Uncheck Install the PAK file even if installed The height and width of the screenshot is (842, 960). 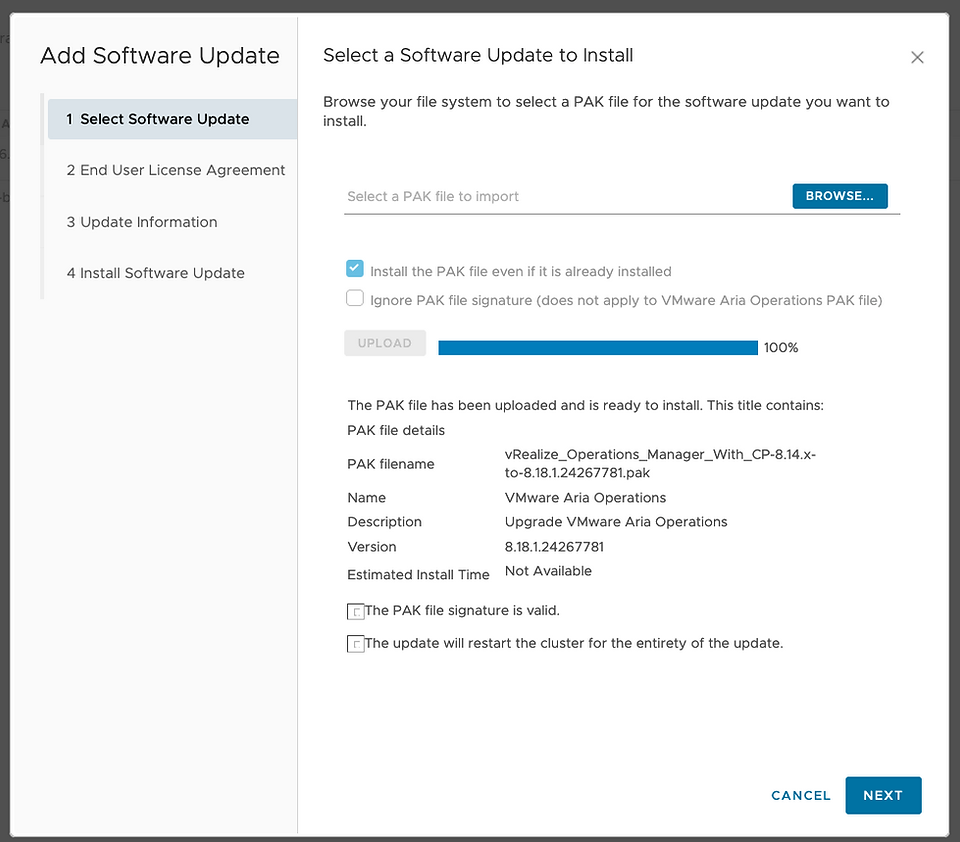click(x=354, y=269)
